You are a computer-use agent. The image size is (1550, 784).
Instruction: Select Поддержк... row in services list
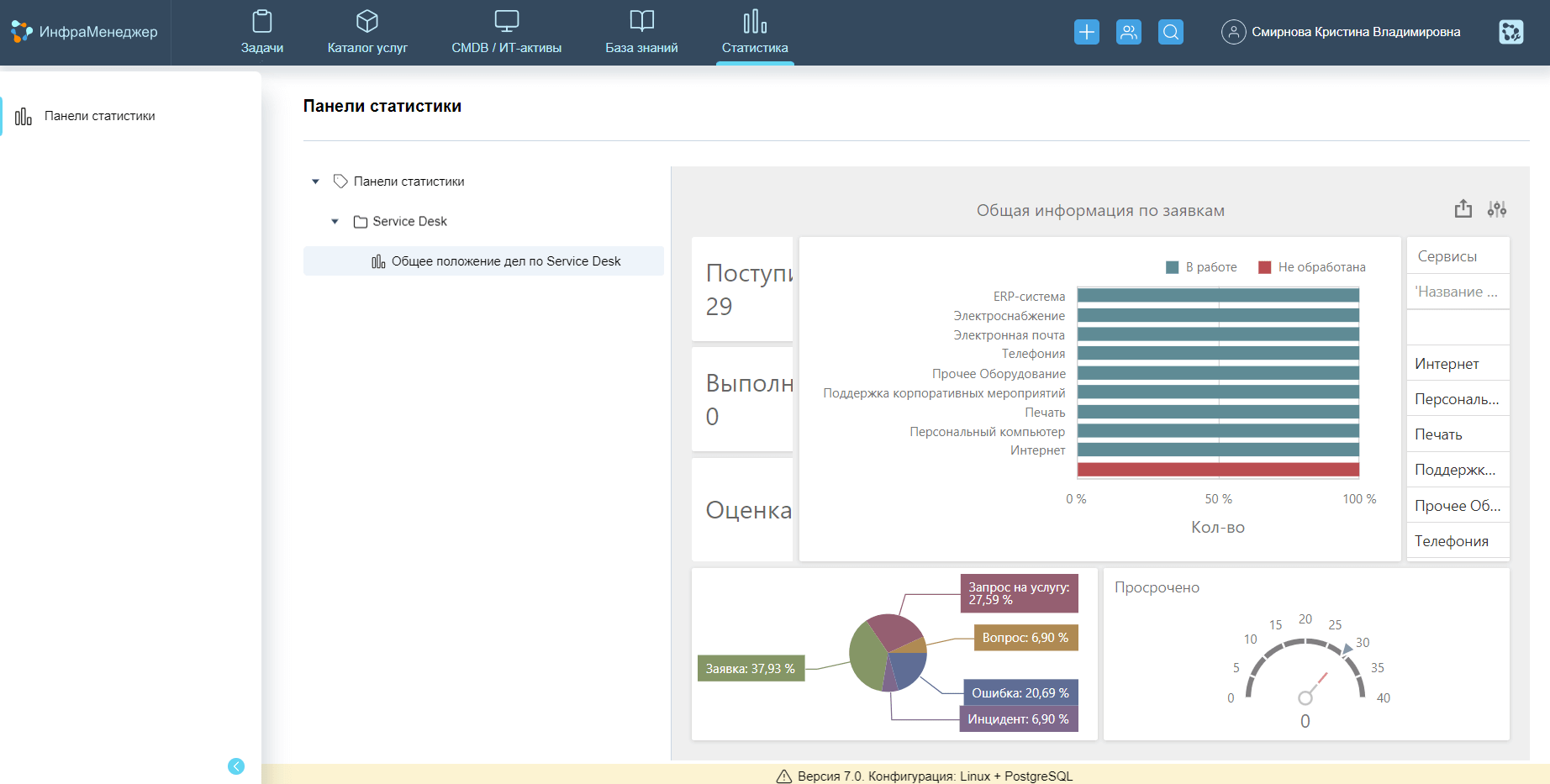click(1458, 470)
